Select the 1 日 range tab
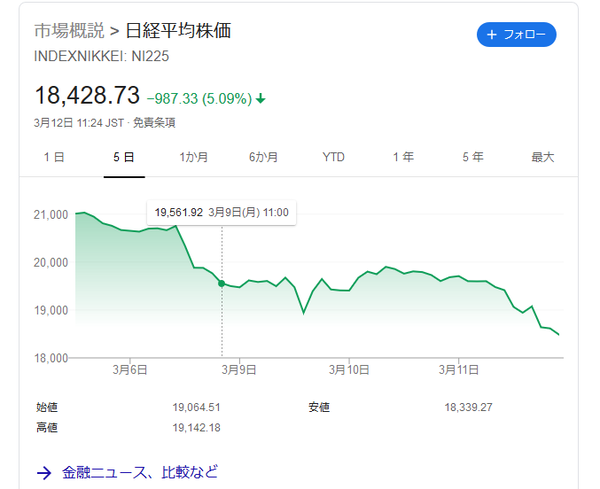This screenshot has height=489, width=600. [x=54, y=157]
